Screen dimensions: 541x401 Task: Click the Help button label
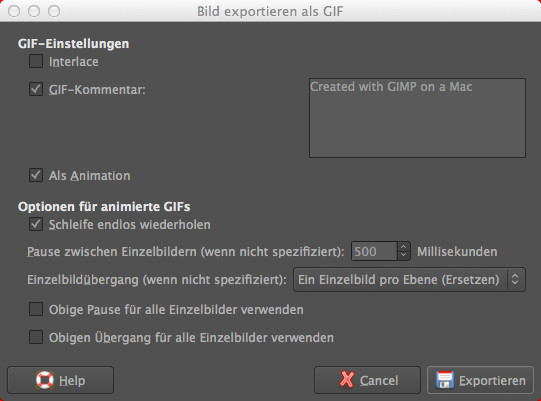point(72,381)
